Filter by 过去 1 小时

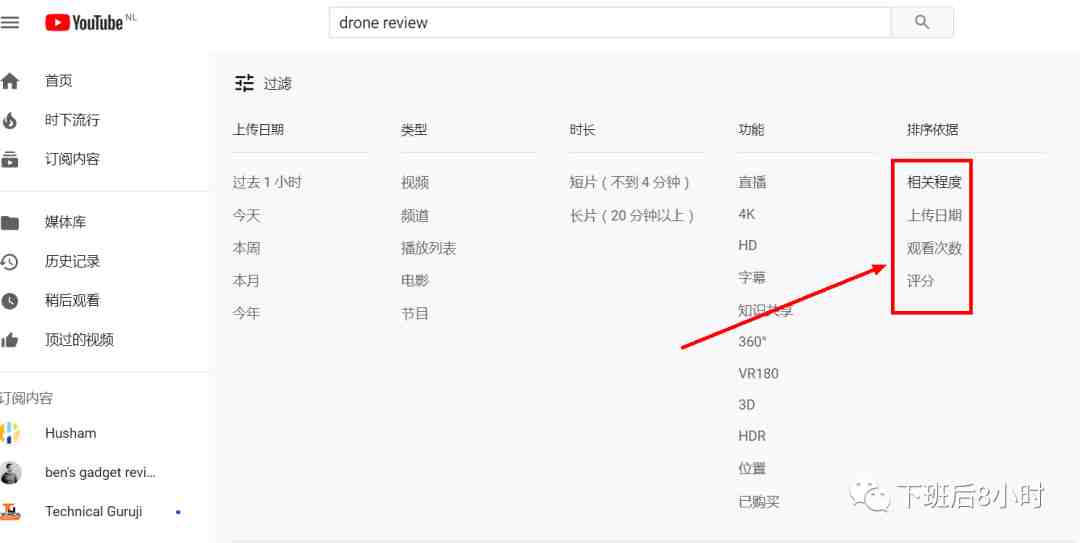[x=267, y=183]
